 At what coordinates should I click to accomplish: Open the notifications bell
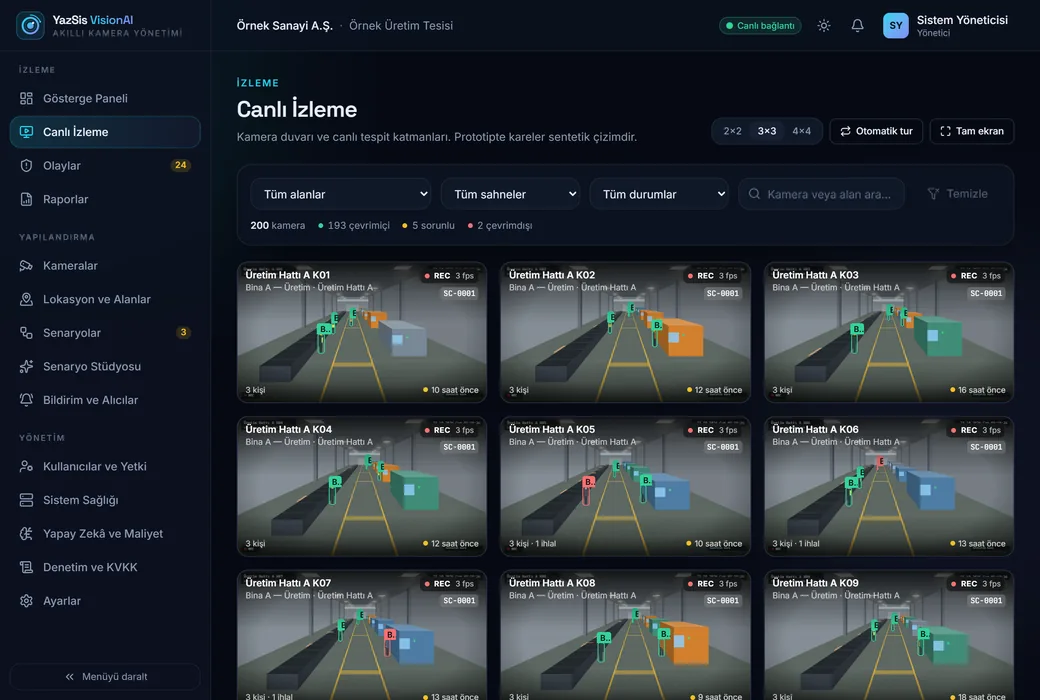(858, 25)
